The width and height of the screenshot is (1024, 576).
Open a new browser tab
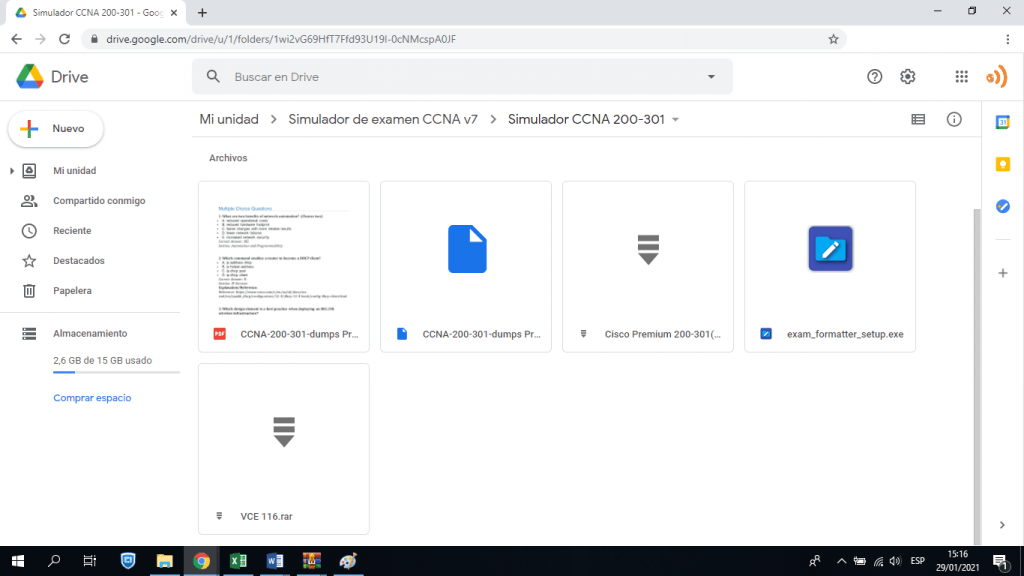pos(202,12)
